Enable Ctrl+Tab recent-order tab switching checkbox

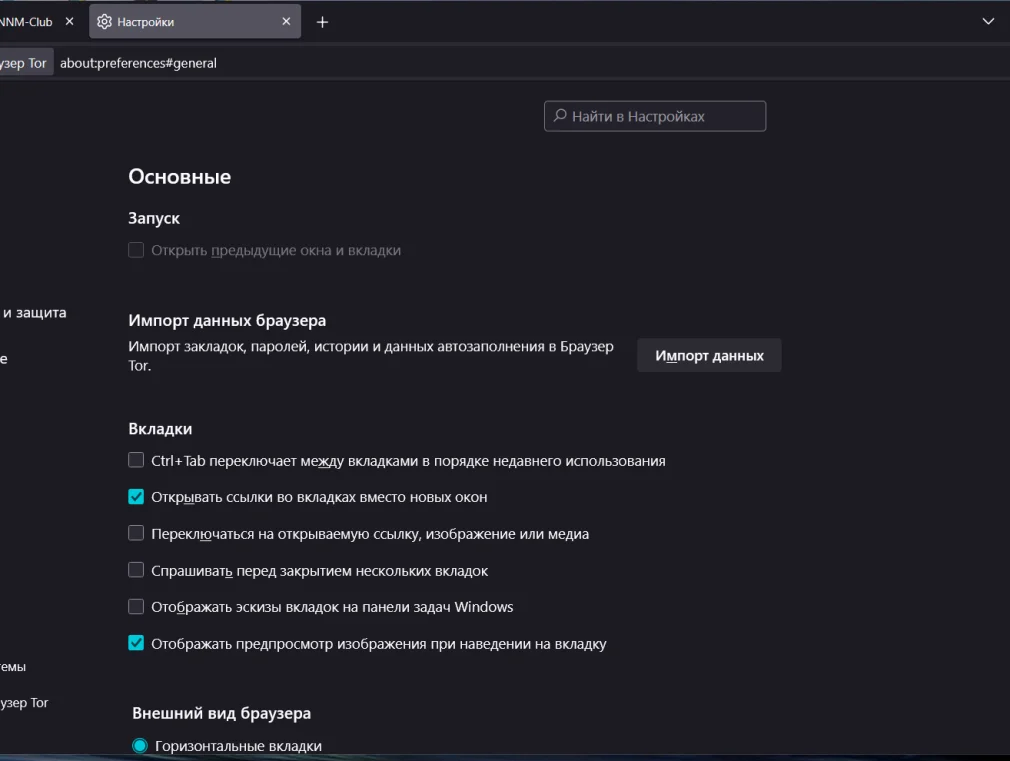(x=136, y=461)
